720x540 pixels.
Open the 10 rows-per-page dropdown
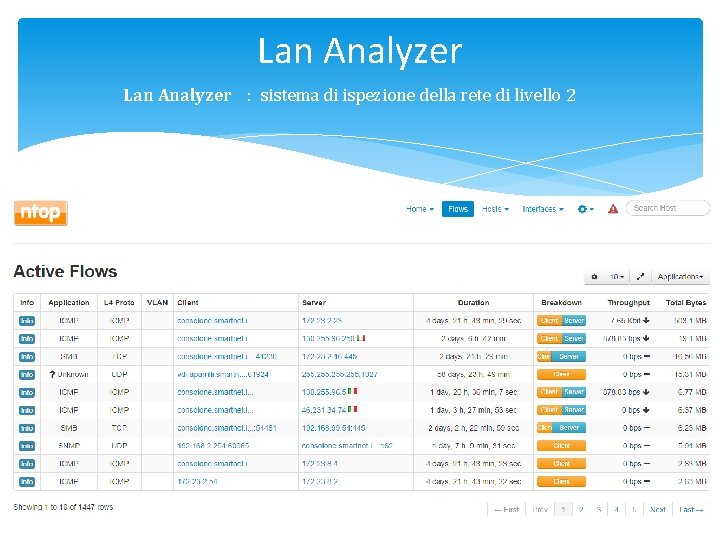click(617, 276)
